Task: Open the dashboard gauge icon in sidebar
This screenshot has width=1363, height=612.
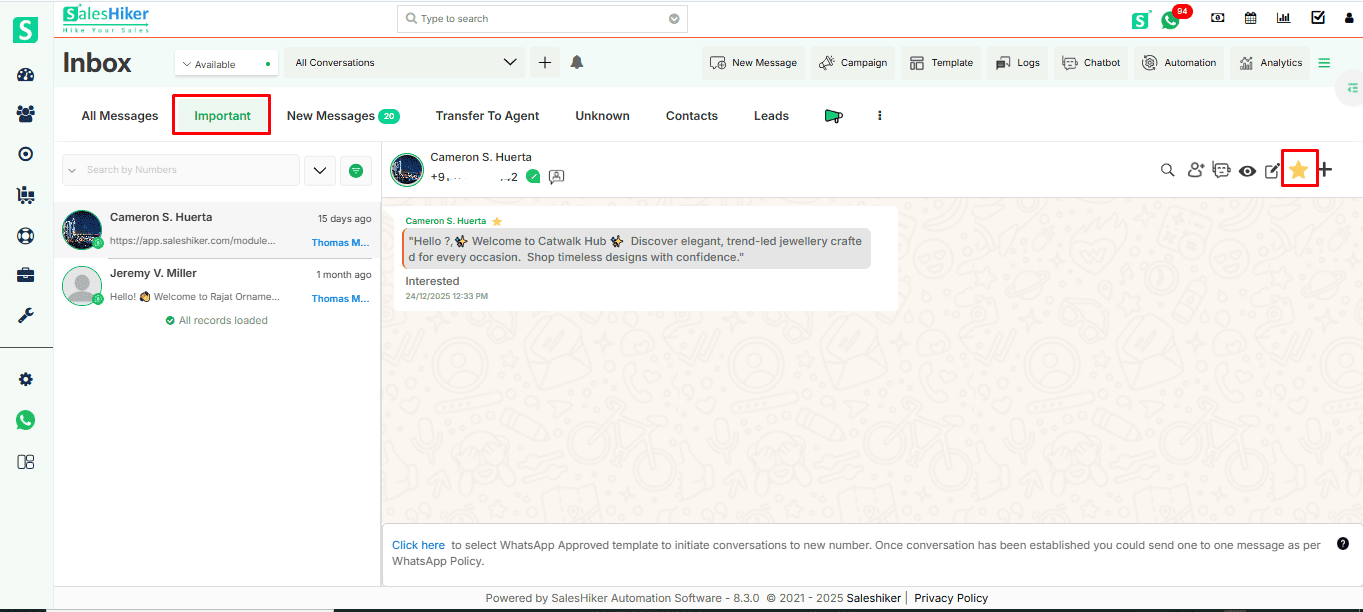Action: [26, 75]
